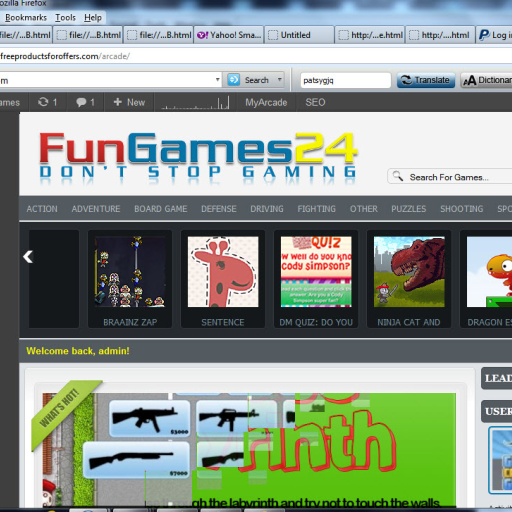This screenshot has width=512, height=512.
Task: Open the ADVENTURE category
Action: click(96, 209)
